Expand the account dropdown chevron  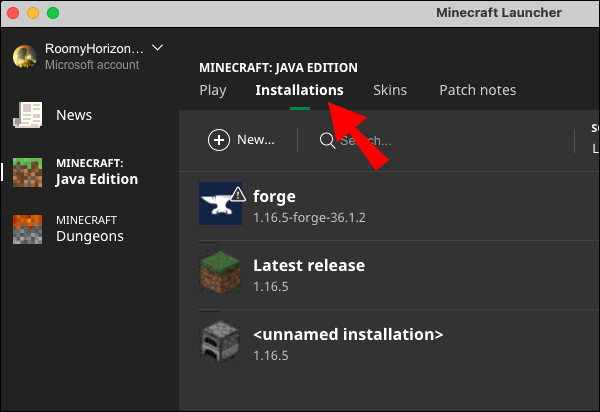(x=158, y=47)
